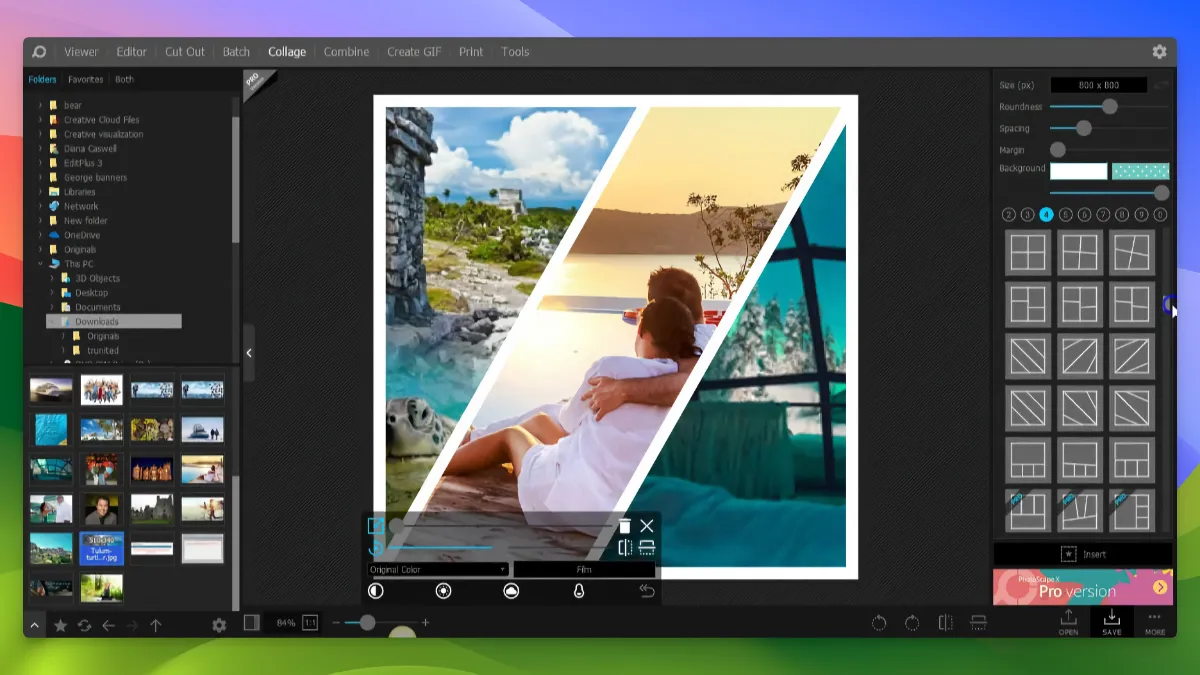Select the contrast adjustment icon
Viewport: 1200px width, 675px height.
373,591
